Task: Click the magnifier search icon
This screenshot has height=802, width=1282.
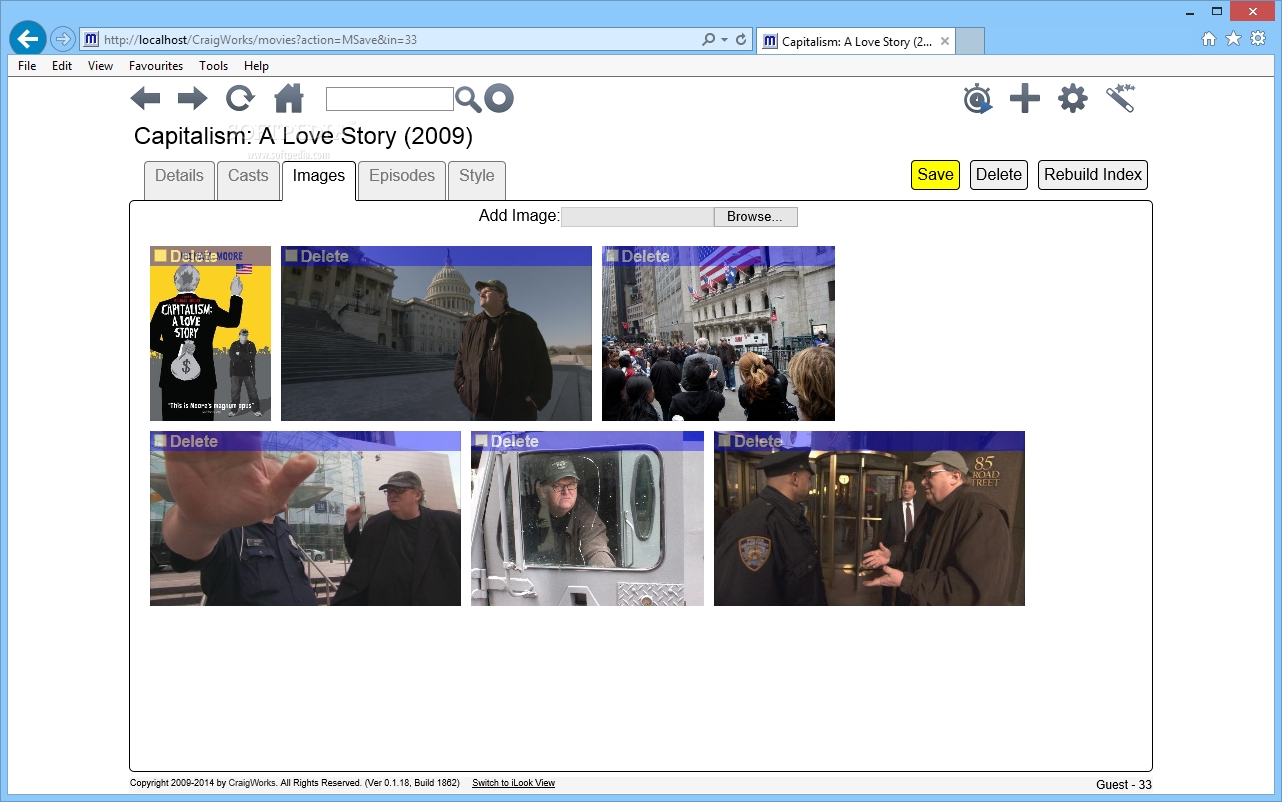Action: pyautogui.click(x=468, y=99)
